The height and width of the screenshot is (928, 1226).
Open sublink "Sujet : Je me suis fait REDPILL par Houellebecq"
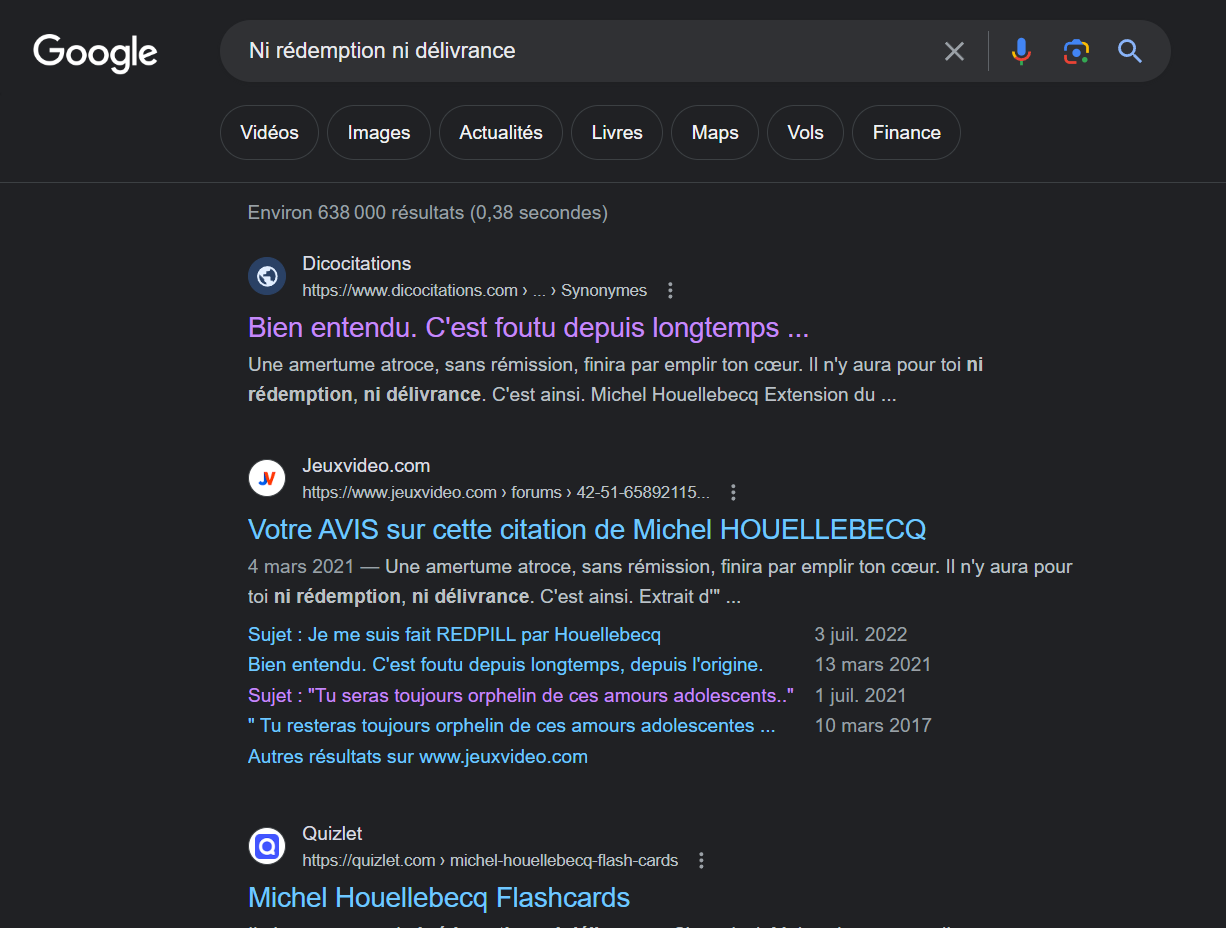pyautogui.click(x=454, y=635)
